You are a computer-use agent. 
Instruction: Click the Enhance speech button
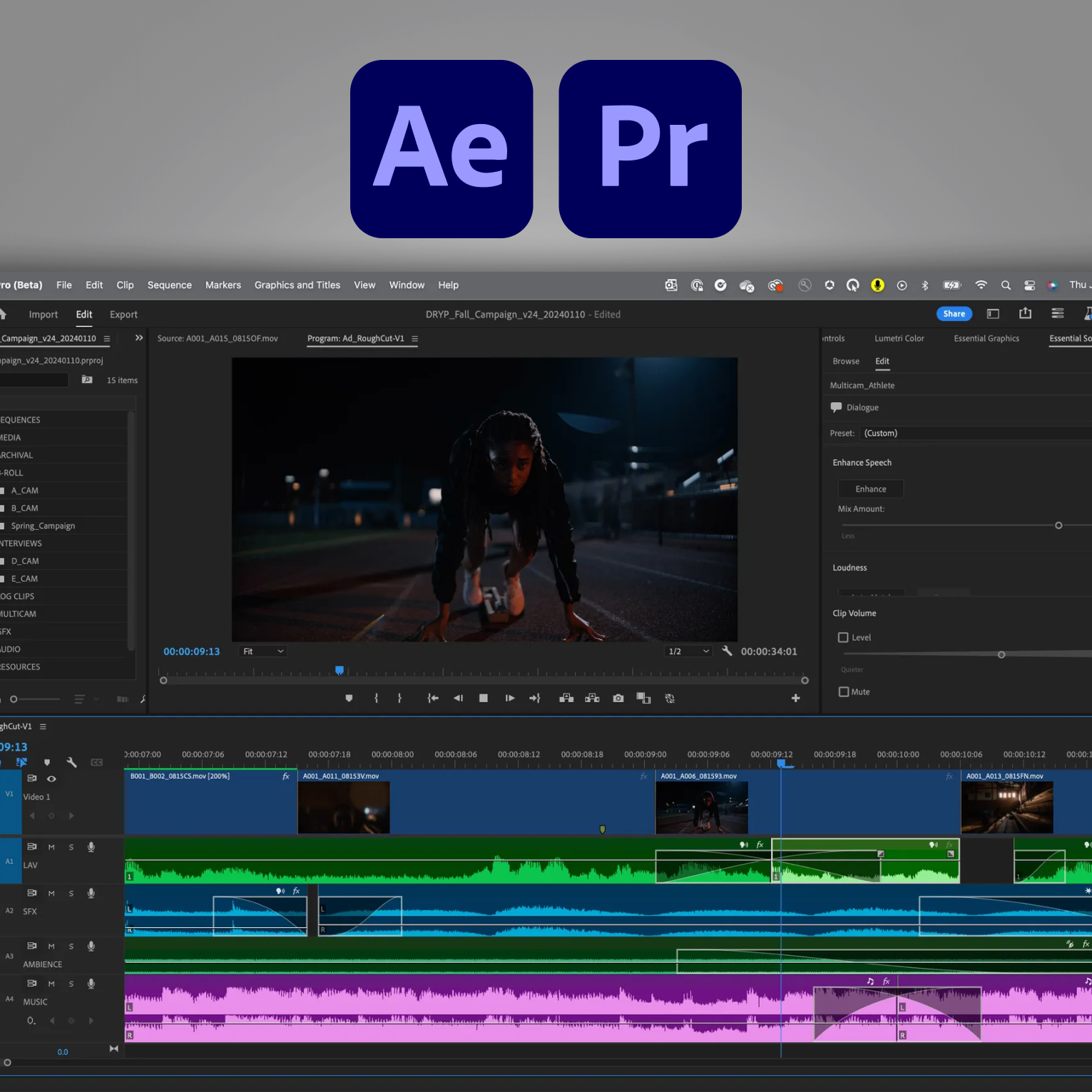pyautogui.click(x=871, y=489)
